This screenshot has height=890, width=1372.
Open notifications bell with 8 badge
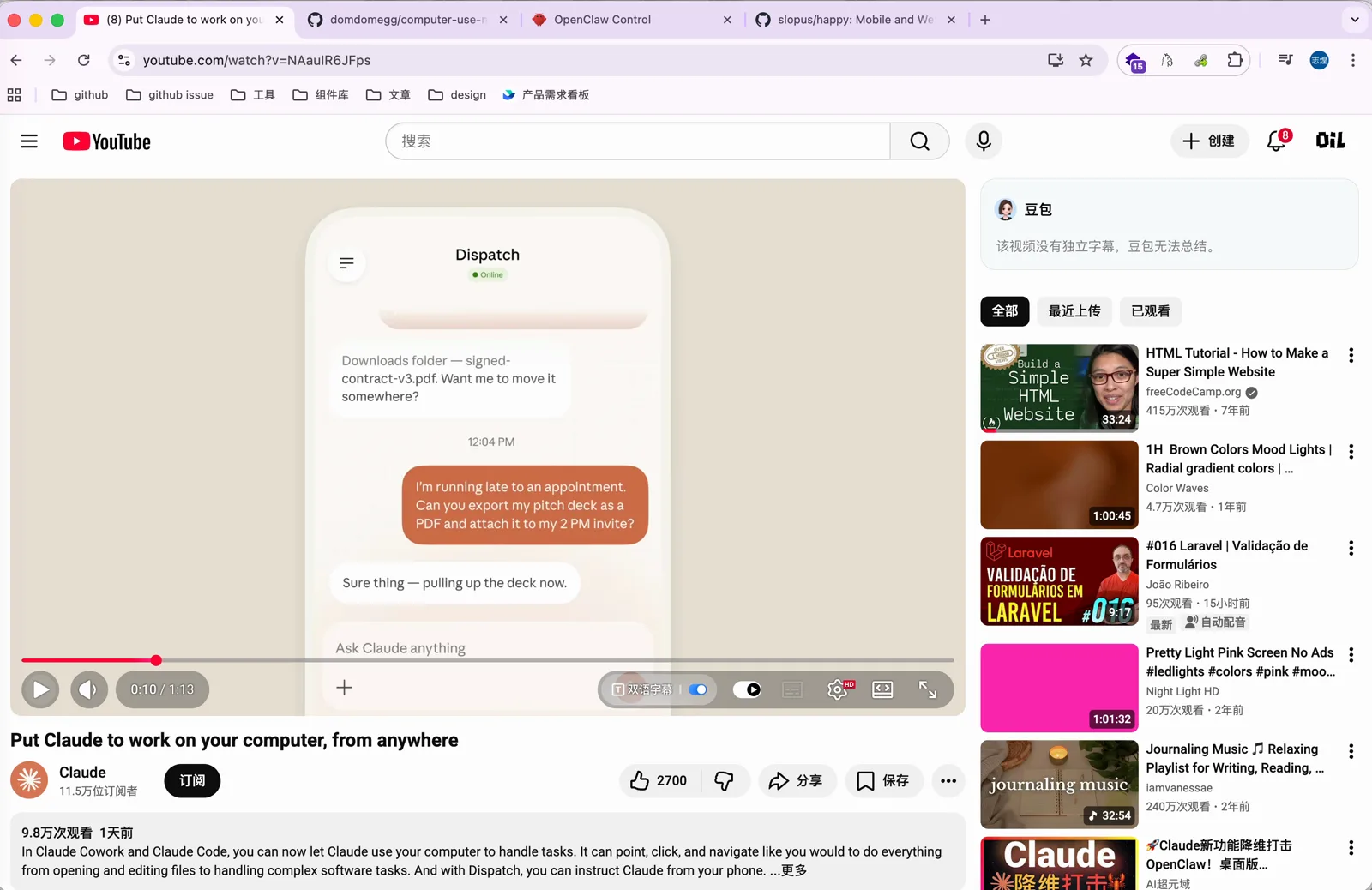(1277, 141)
